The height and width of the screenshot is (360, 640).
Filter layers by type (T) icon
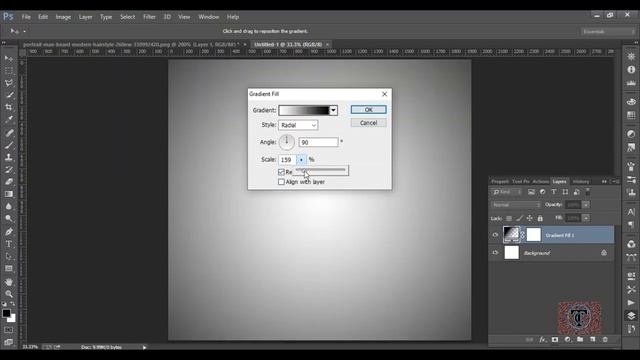pos(554,192)
